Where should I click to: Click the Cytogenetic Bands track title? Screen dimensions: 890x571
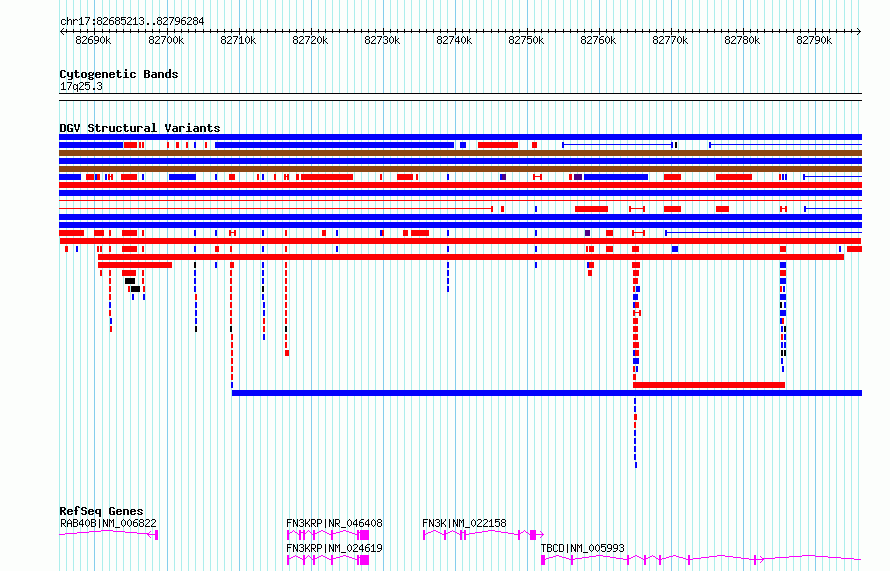point(119,74)
